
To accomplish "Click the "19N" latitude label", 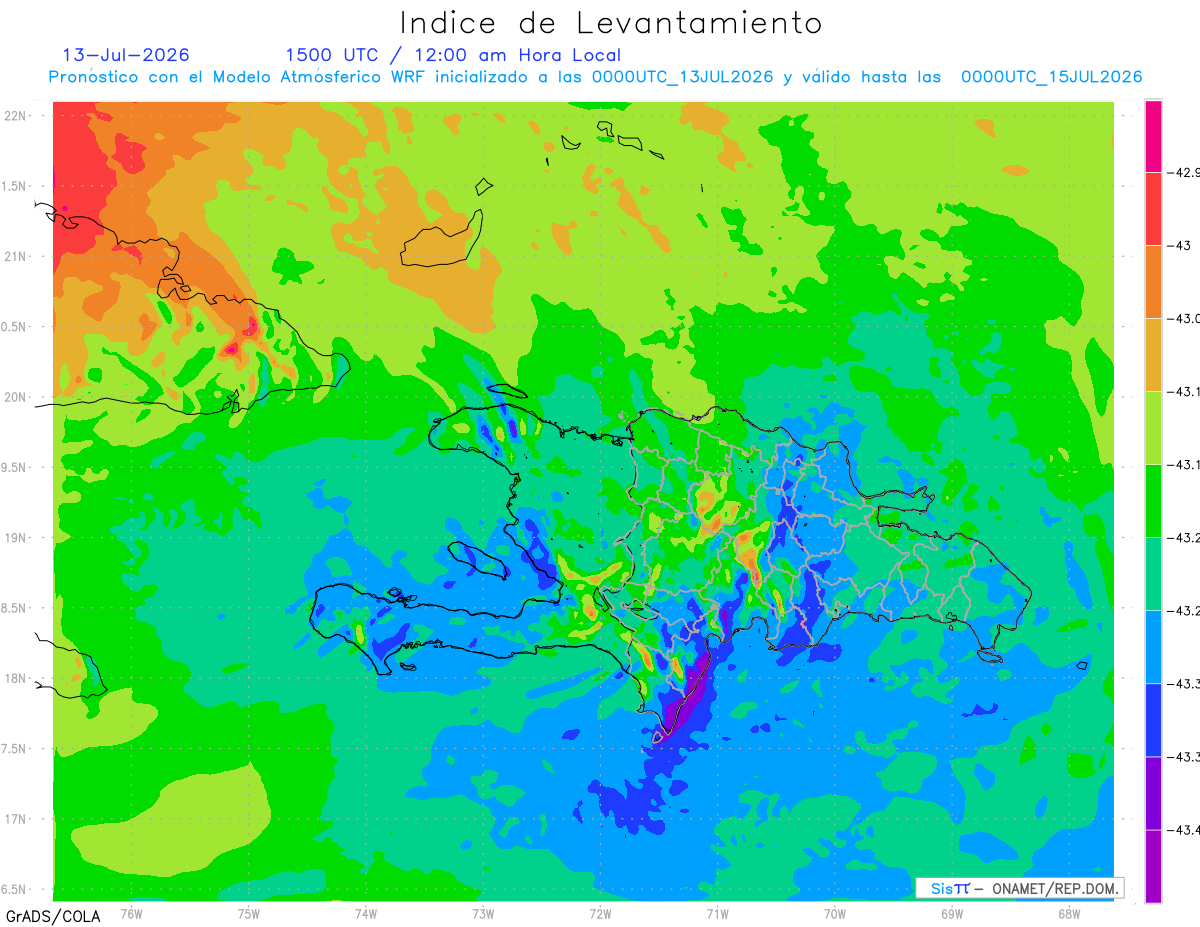I will pos(16,538).
